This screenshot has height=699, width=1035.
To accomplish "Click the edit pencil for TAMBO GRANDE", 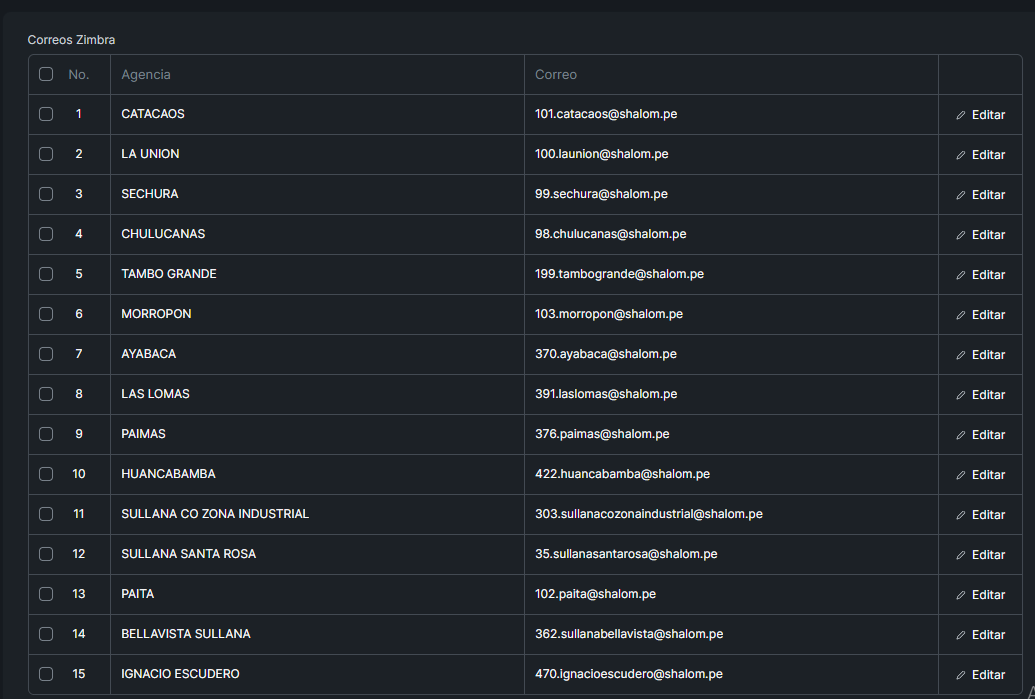I will click(961, 275).
